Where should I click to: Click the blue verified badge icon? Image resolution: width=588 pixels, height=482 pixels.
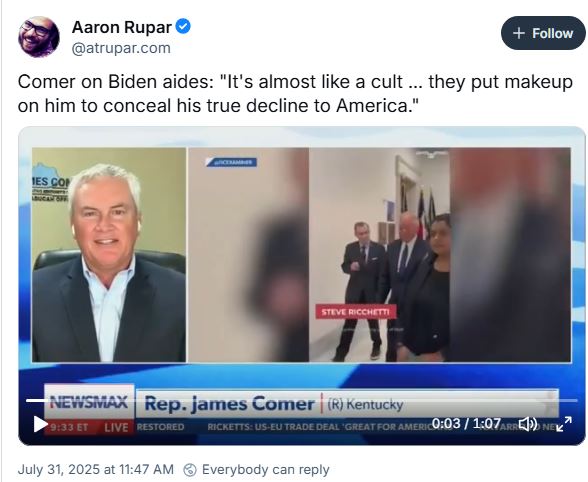point(183,27)
